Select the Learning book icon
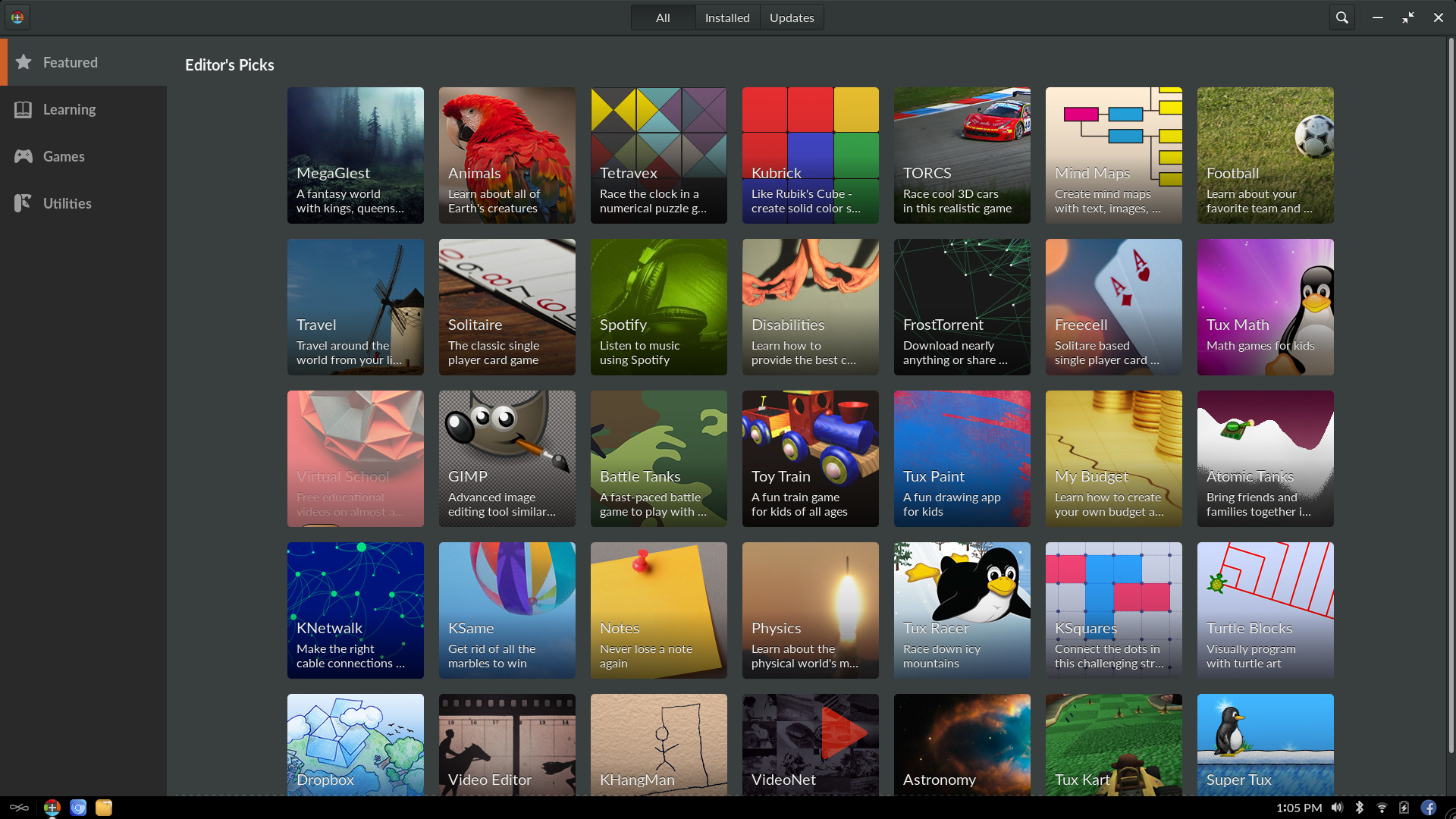This screenshot has height=819, width=1456. [x=24, y=109]
